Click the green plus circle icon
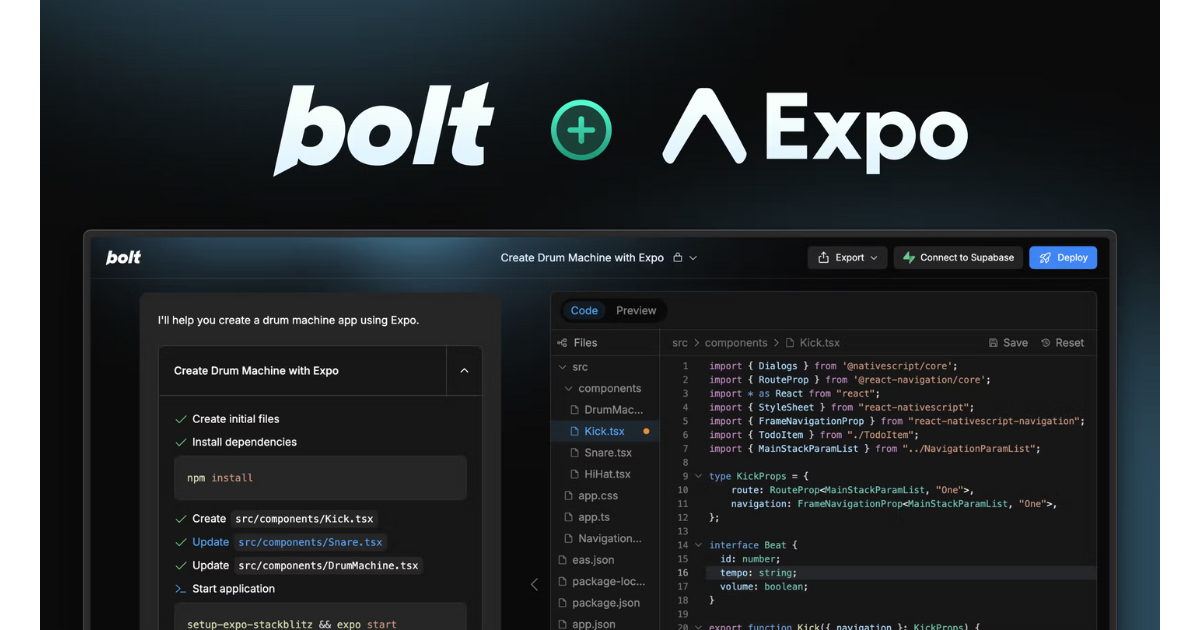The width and height of the screenshot is (1200, 630). pos(581,131)
